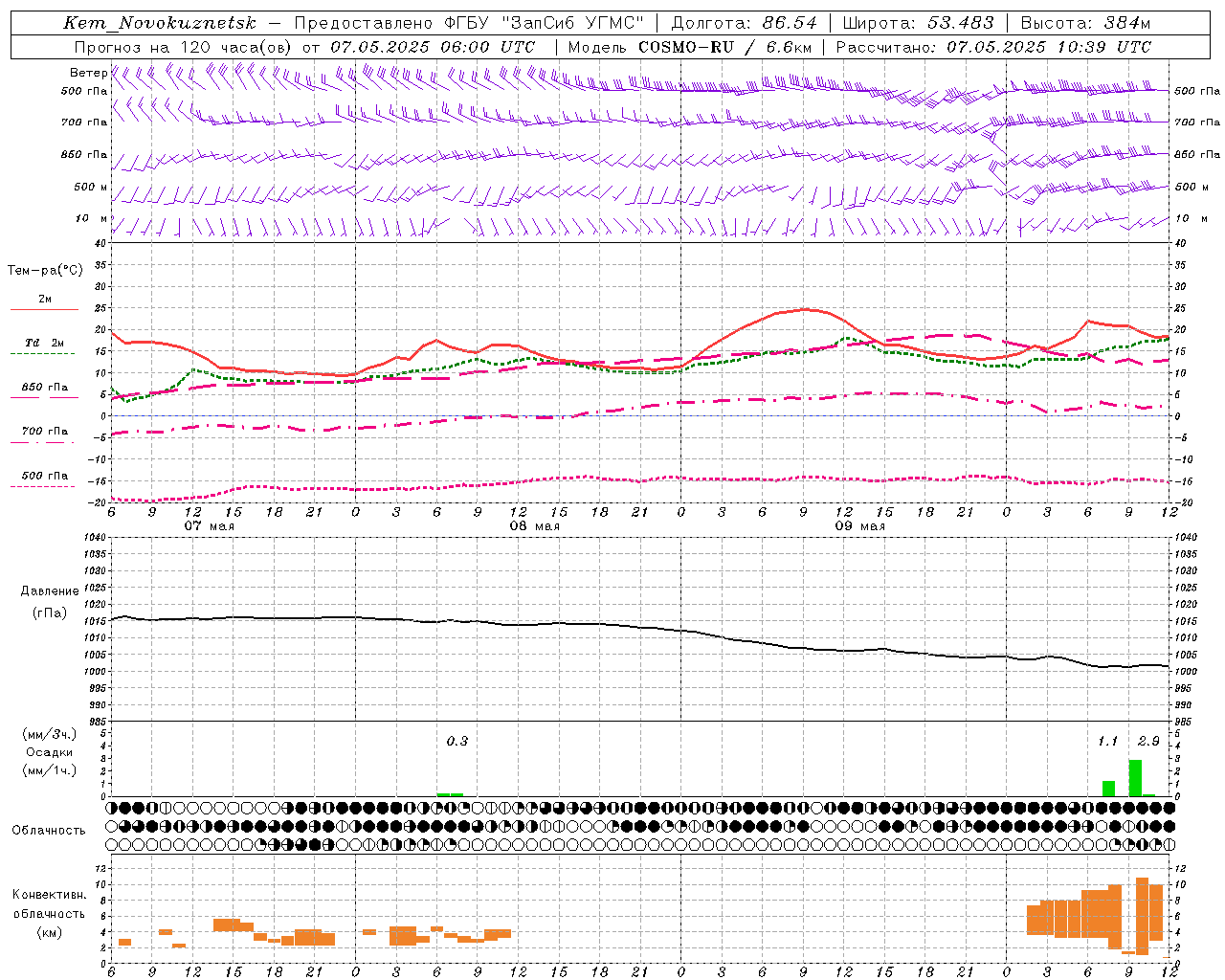Click the 'Ветер' wind panel label
Image resolution: width=1225 pixels, height=980 pixels.
coord(88,73)
